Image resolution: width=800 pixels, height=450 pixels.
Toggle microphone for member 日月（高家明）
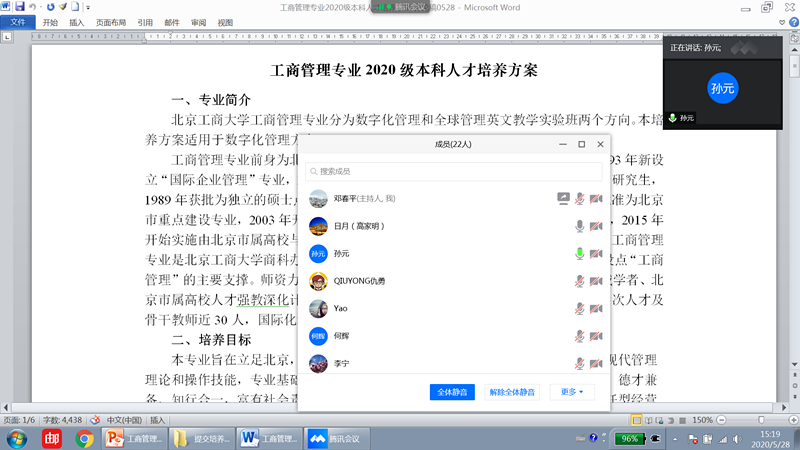580,226
